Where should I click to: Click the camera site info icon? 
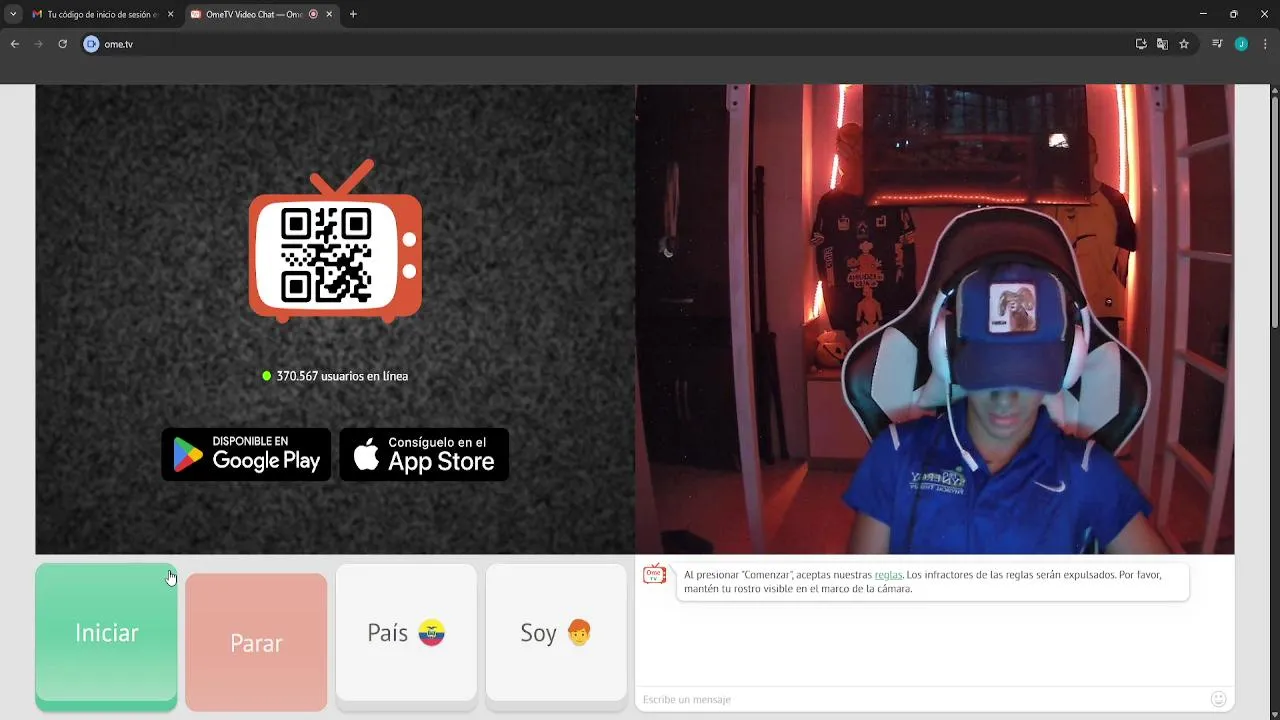91,44
